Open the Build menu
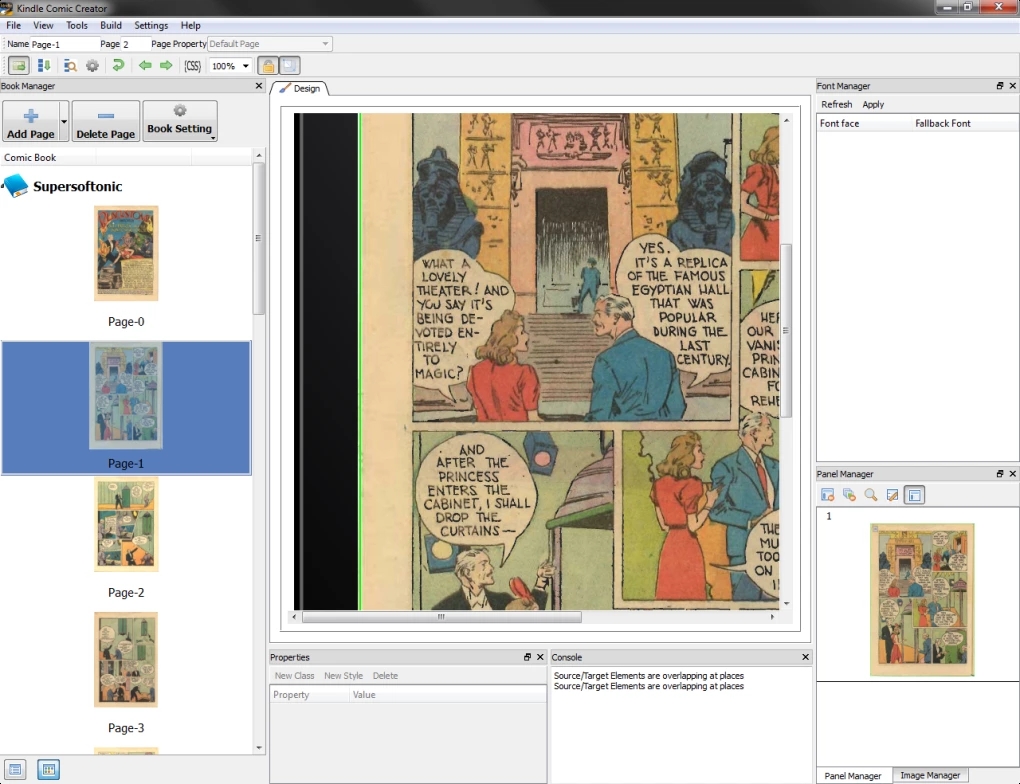The height and width of the screenshot is (784, 1020). pos(111,25)
